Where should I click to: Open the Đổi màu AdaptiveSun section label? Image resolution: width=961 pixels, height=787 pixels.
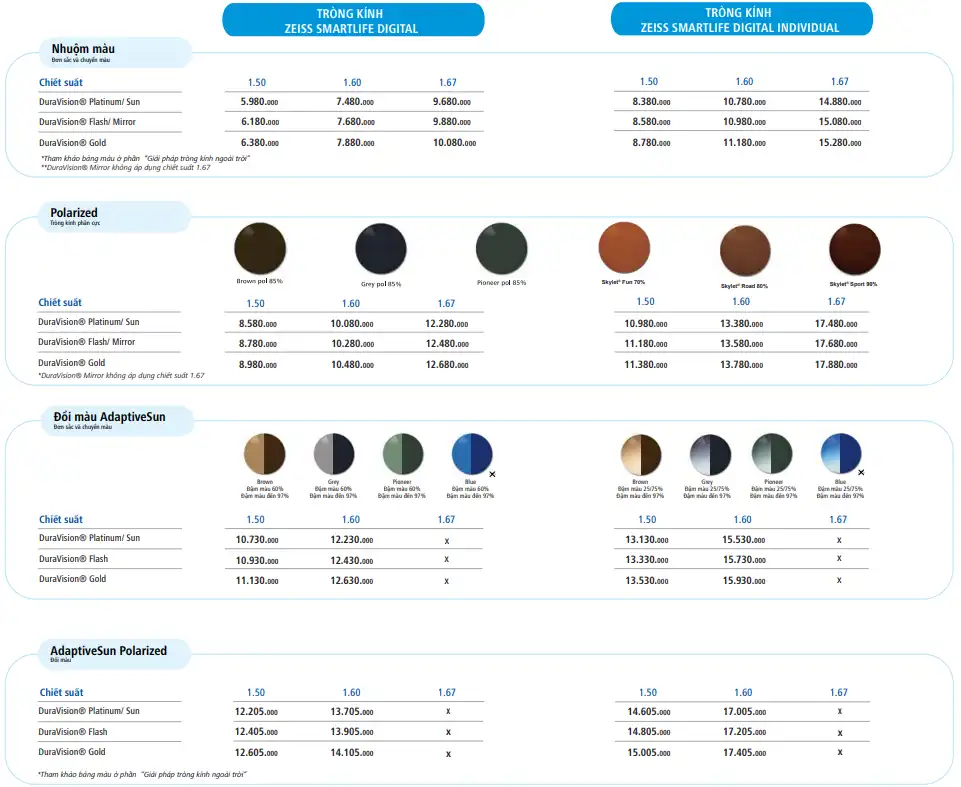pos(118,420)
